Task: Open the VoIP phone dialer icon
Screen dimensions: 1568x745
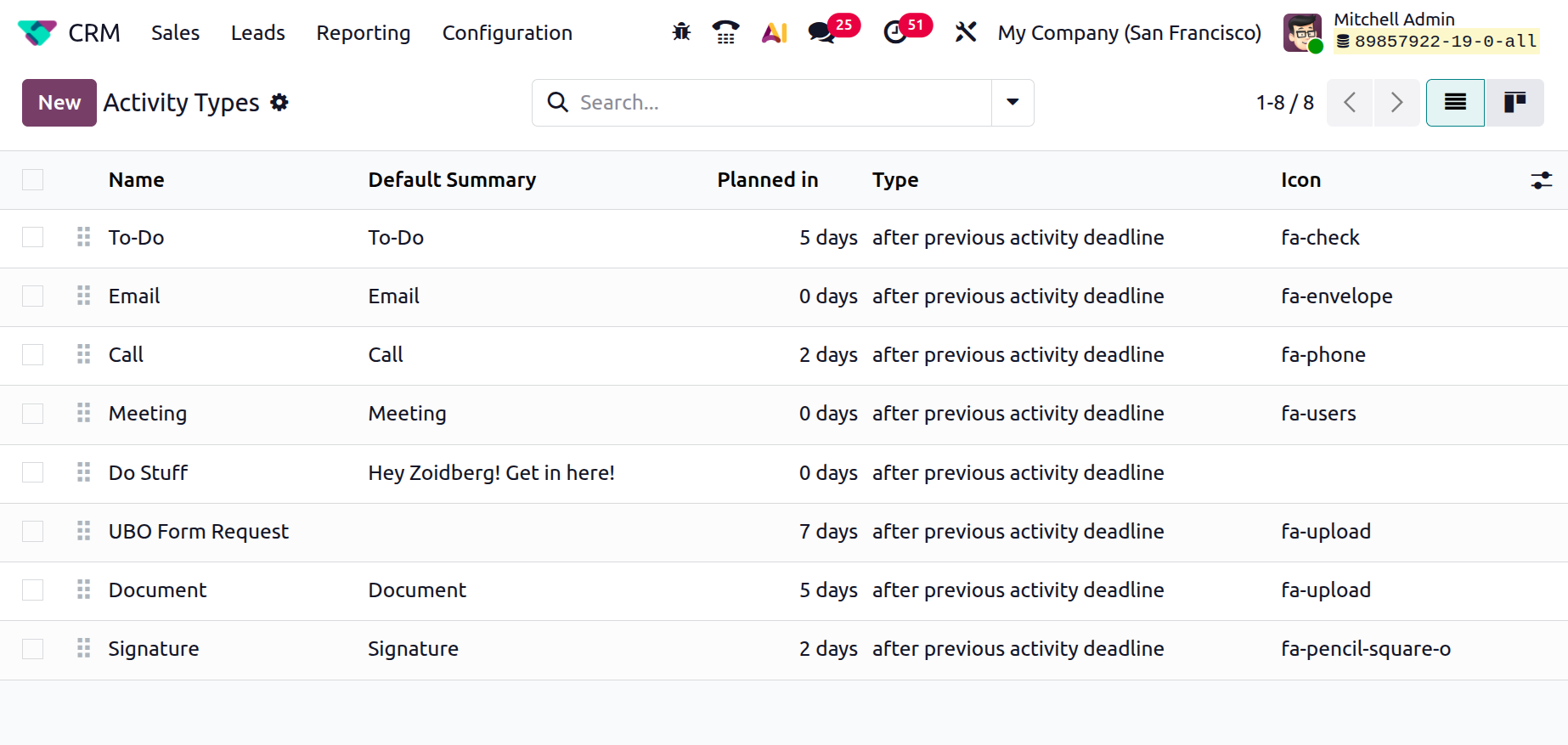Action: [x=725, y=32]
